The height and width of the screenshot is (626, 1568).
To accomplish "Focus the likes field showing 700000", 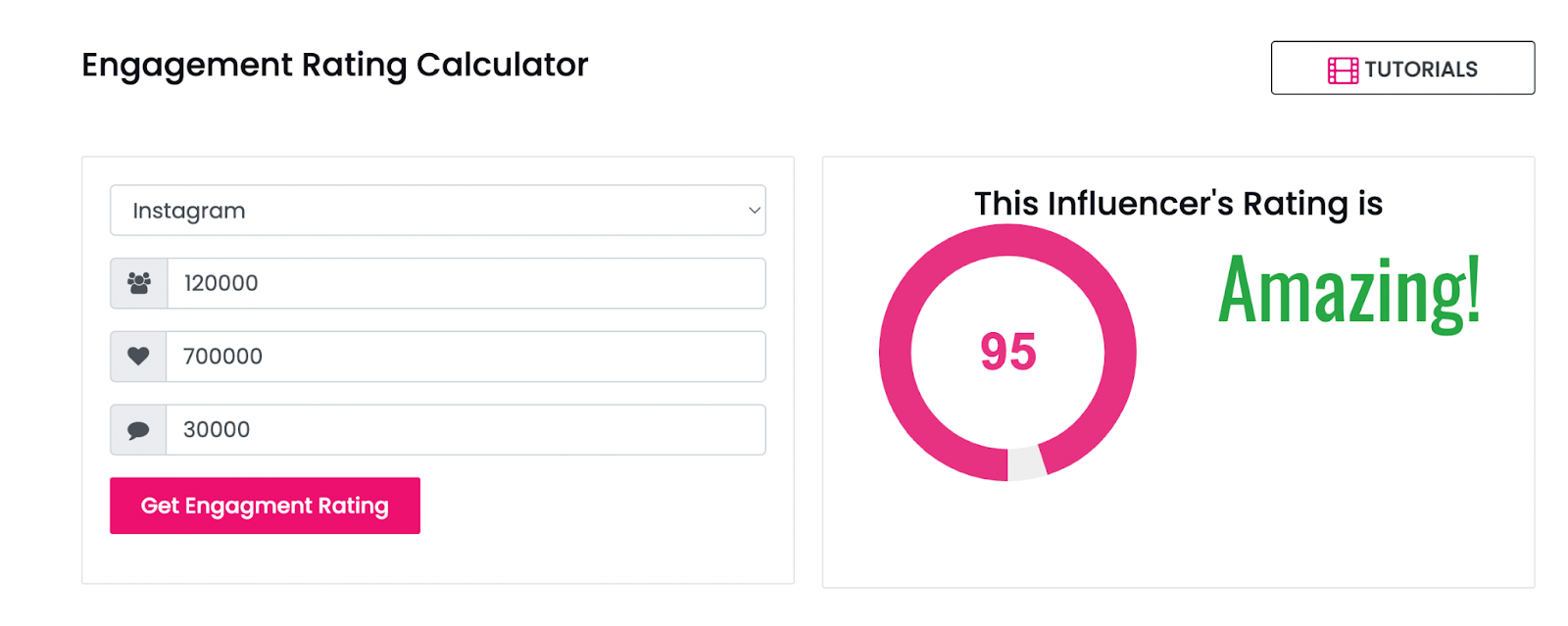I will coord(465,357).
